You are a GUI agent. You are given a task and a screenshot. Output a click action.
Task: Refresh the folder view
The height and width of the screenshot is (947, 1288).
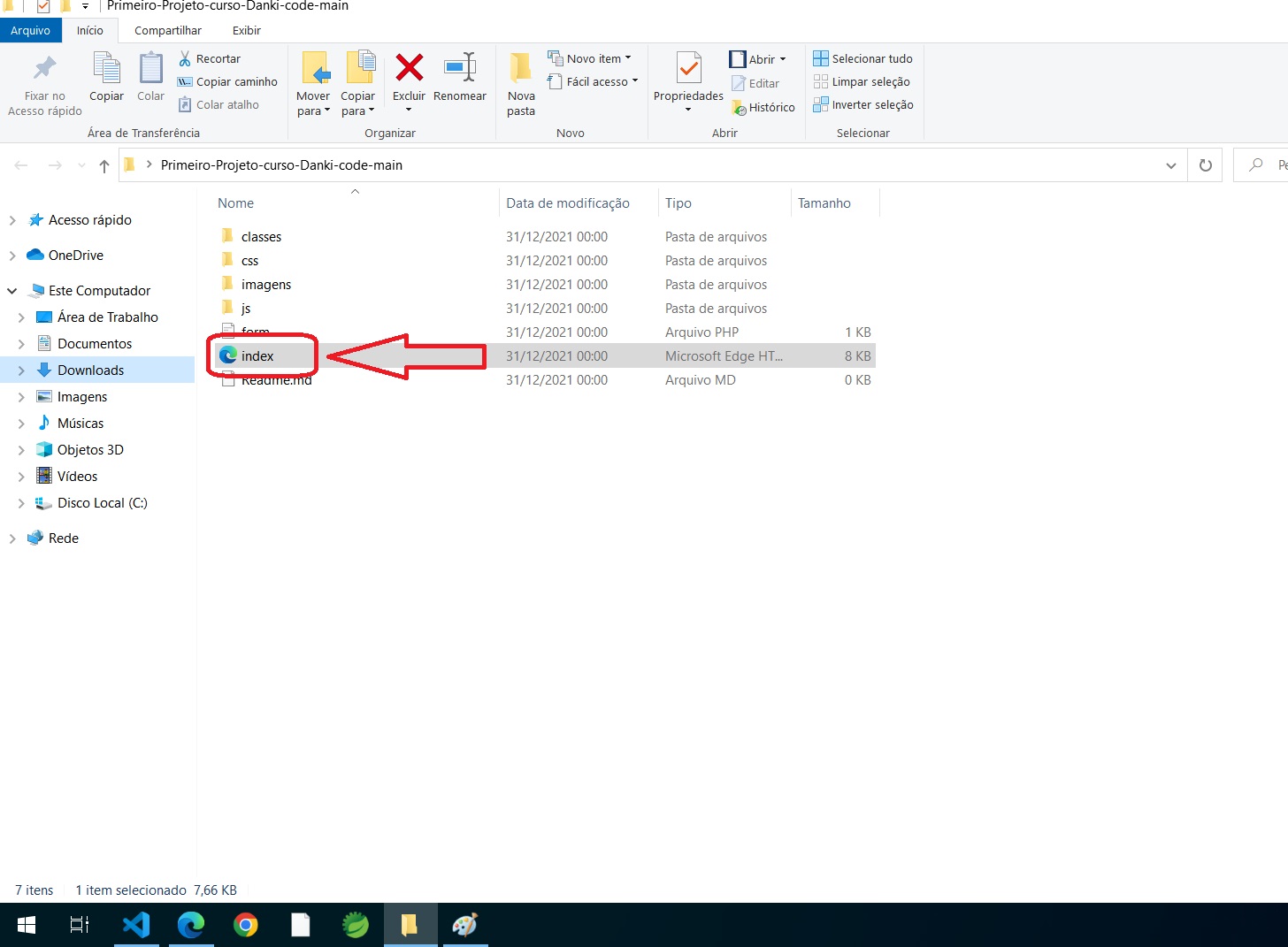pyautogui.click(x=1205, y=165)
